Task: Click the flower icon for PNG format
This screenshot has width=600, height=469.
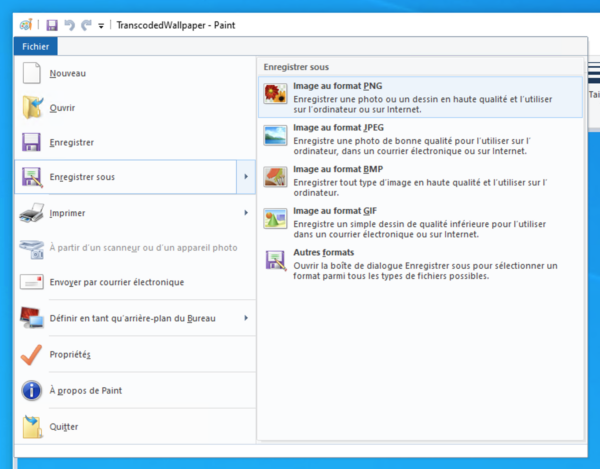Action: pos(275,94)
